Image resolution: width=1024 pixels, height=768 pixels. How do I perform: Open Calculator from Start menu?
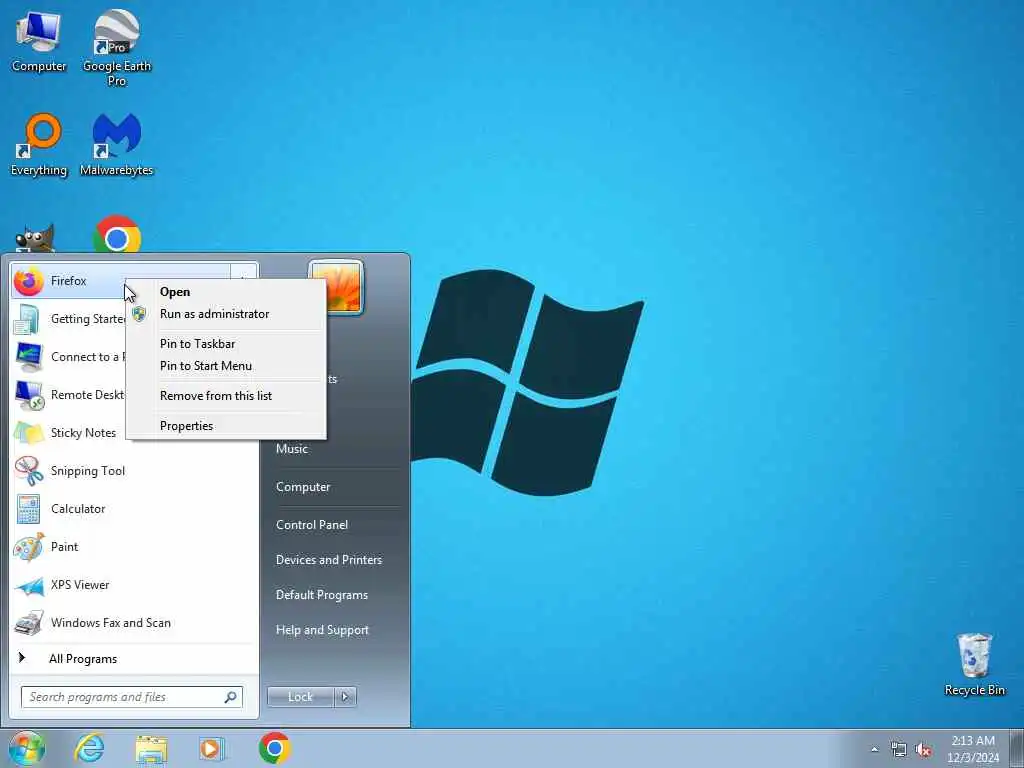pos(134,509)
